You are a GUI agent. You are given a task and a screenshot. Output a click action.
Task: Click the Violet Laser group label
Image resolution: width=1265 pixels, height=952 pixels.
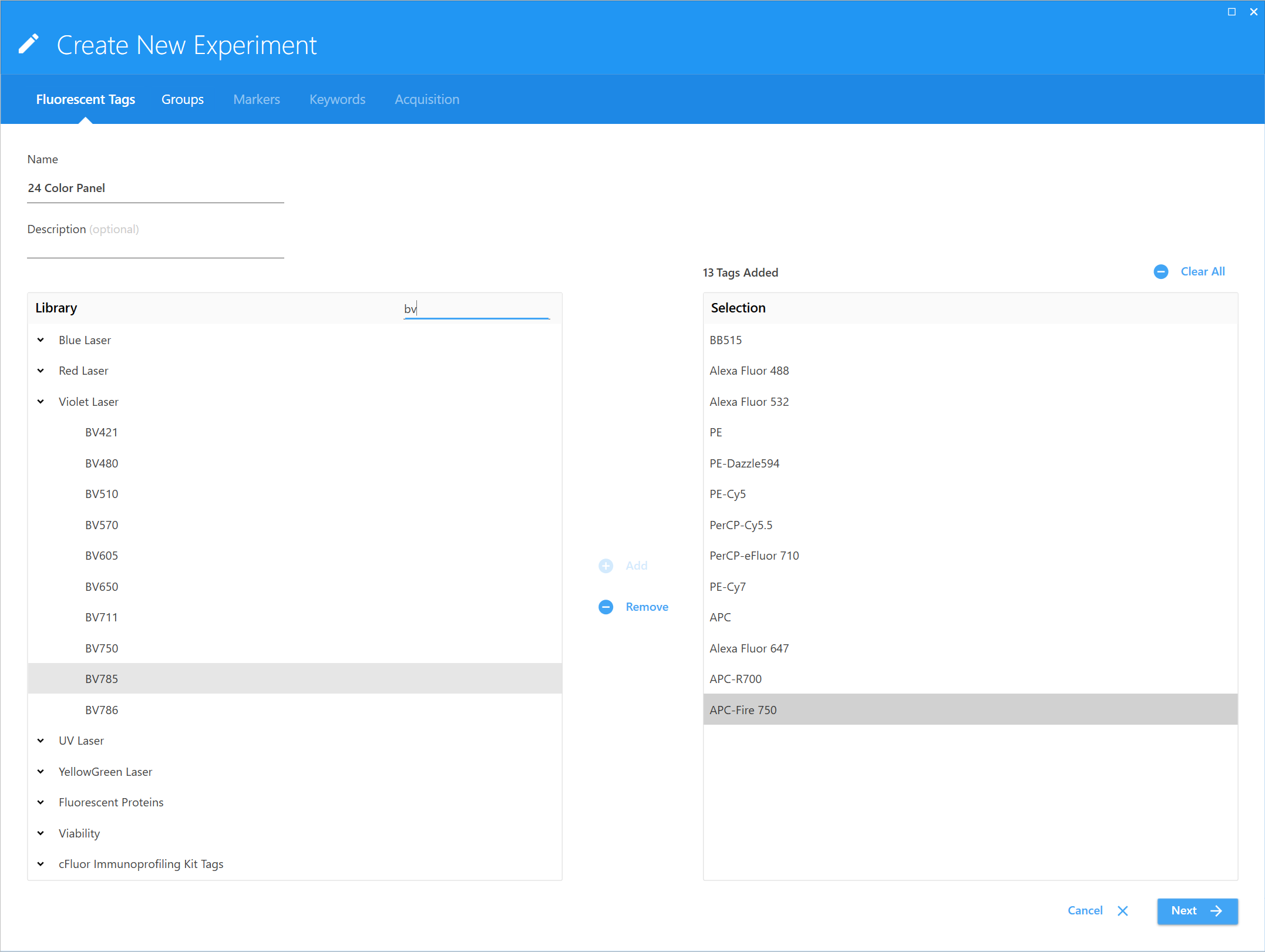pos(89,402)
